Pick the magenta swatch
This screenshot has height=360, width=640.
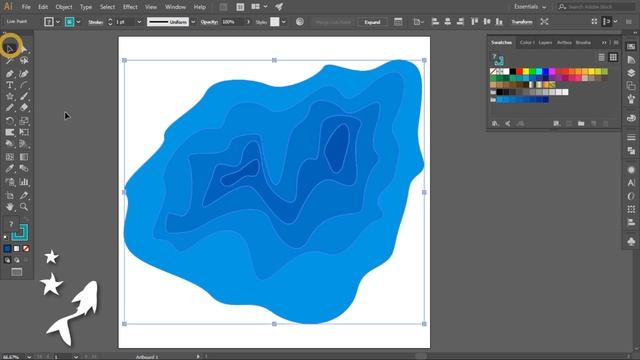click(552, 71)
